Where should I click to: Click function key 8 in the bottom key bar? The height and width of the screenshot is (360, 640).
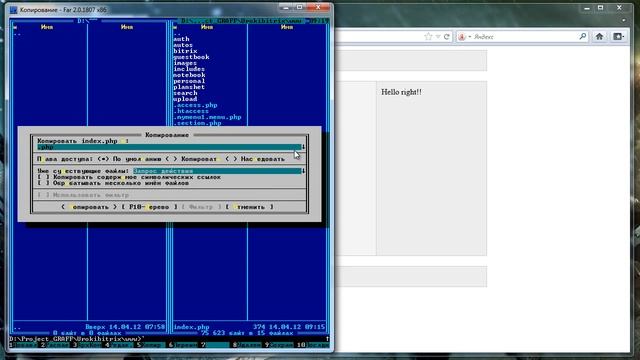247,345
